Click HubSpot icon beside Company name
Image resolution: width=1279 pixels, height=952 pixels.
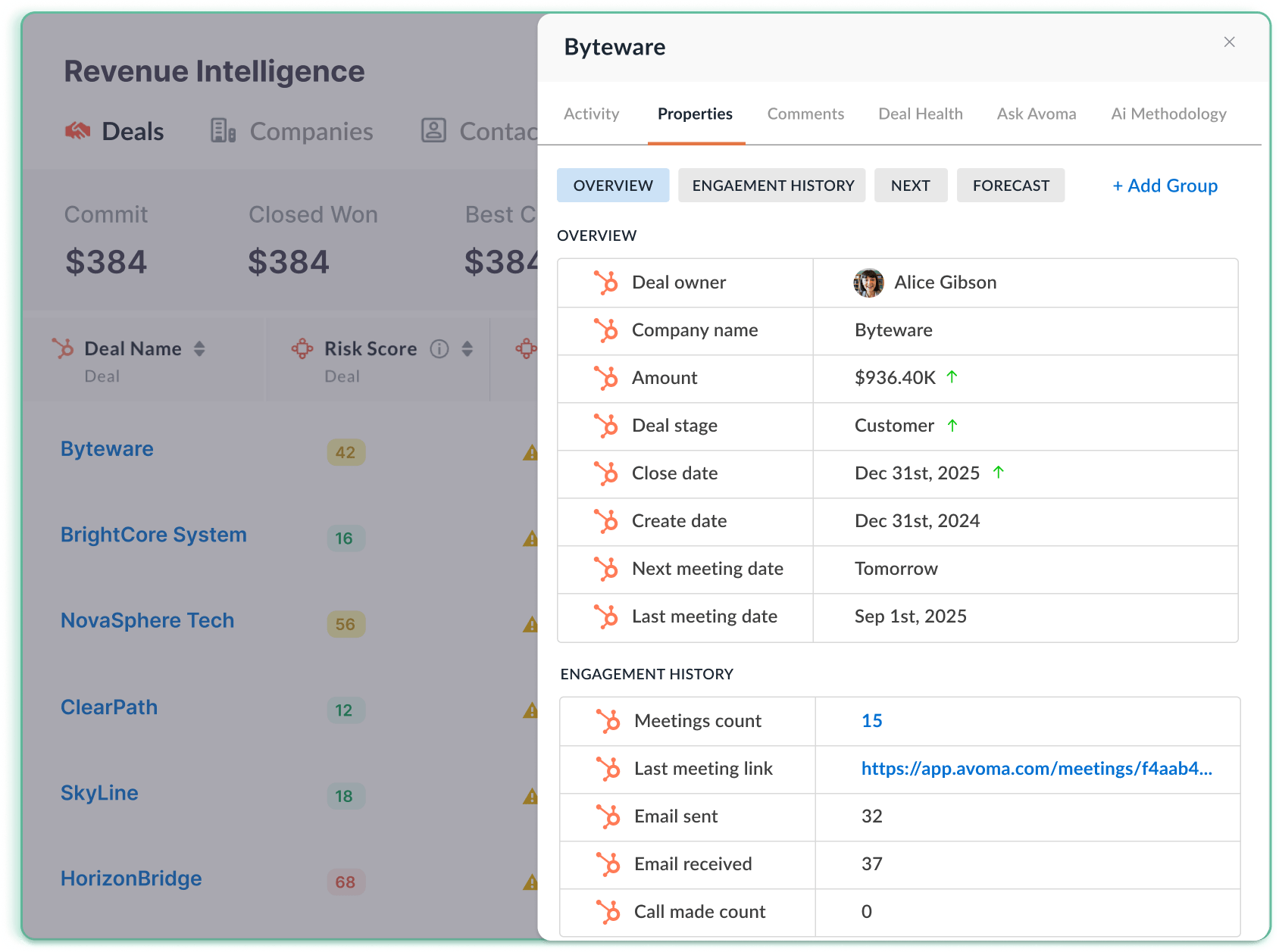click(x=606, y=330)
